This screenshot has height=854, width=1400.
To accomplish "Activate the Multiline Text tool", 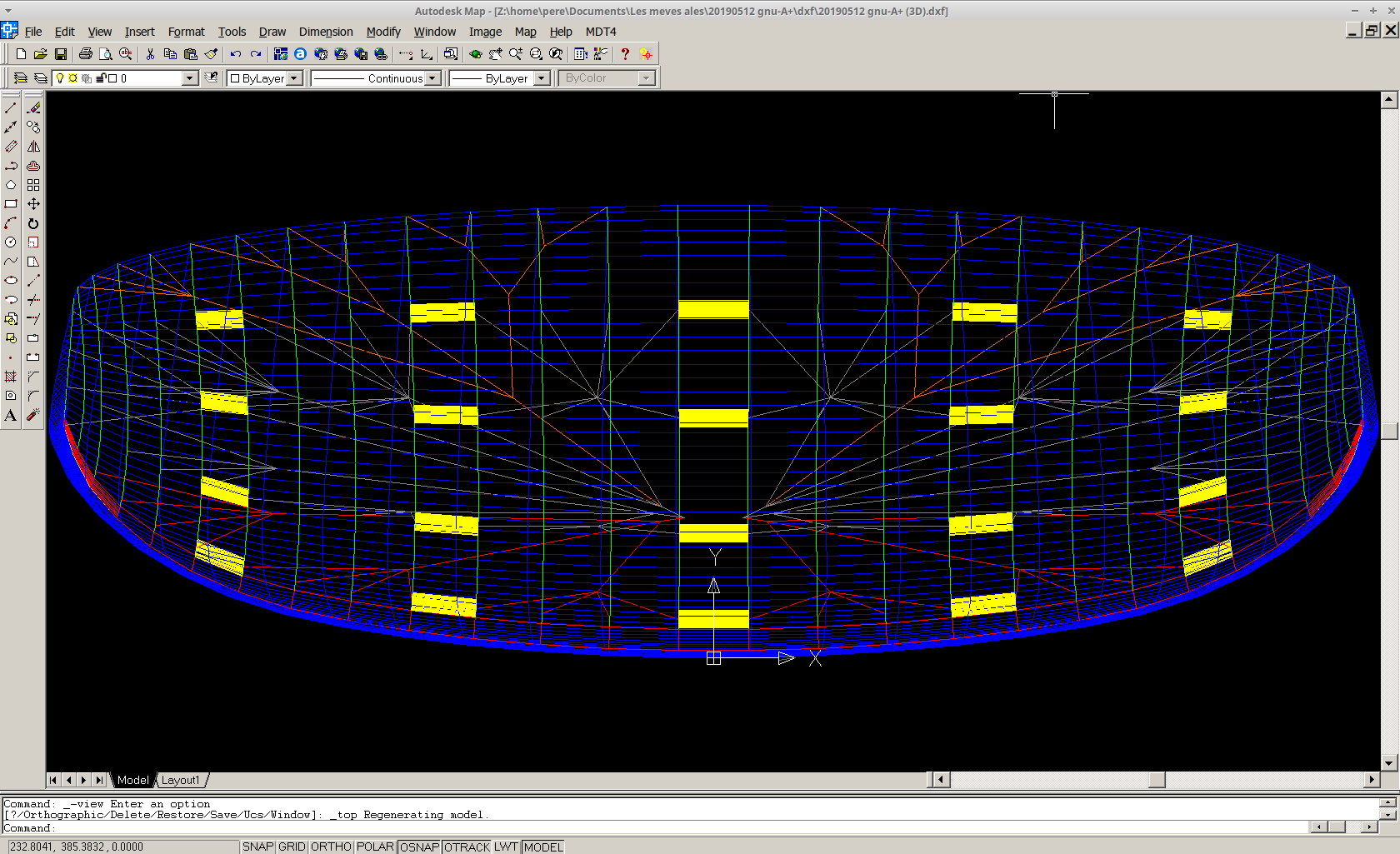I will [x=11, y=416].
